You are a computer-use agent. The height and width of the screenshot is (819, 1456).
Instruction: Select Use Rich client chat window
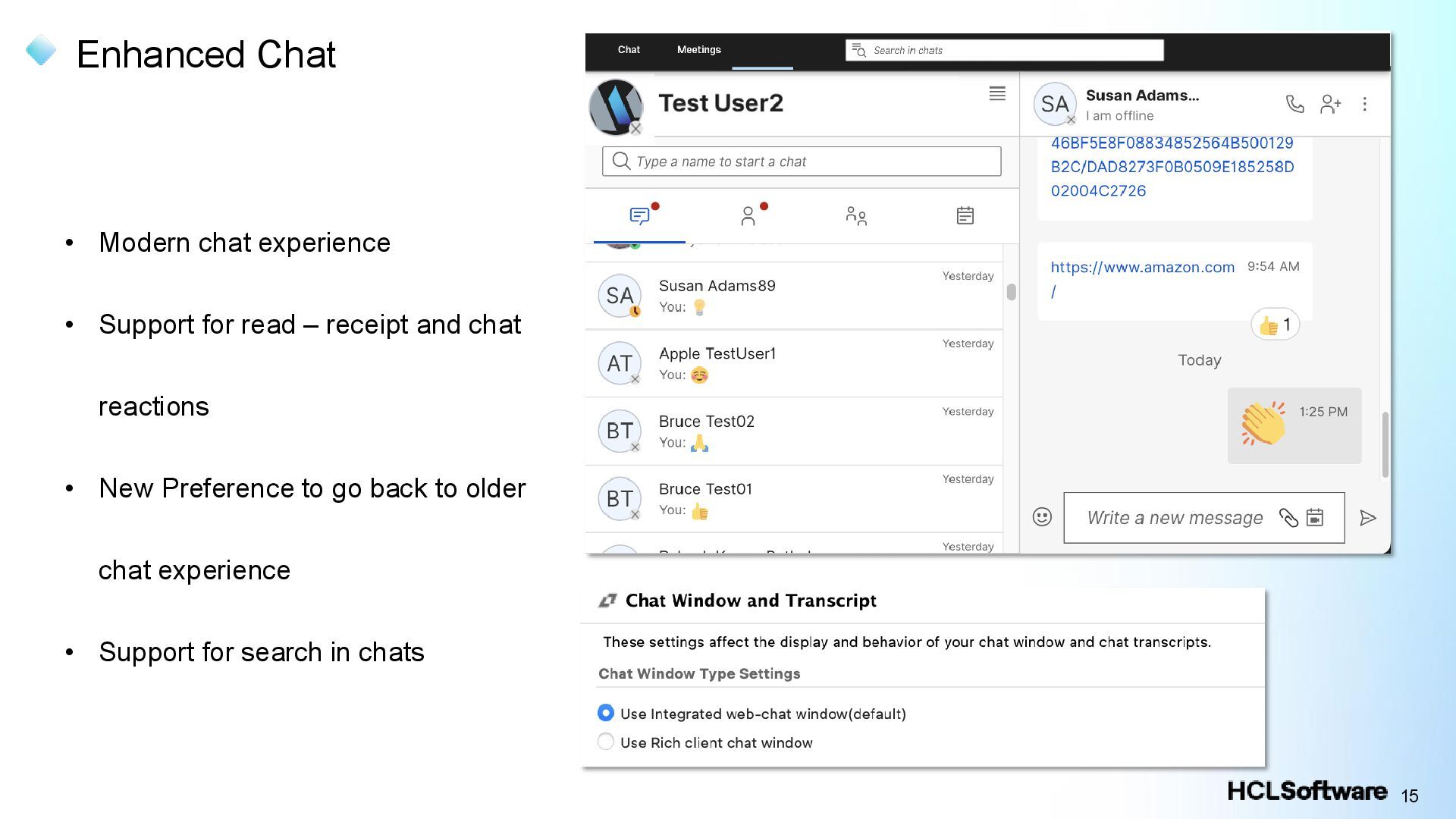click(606, 742)
